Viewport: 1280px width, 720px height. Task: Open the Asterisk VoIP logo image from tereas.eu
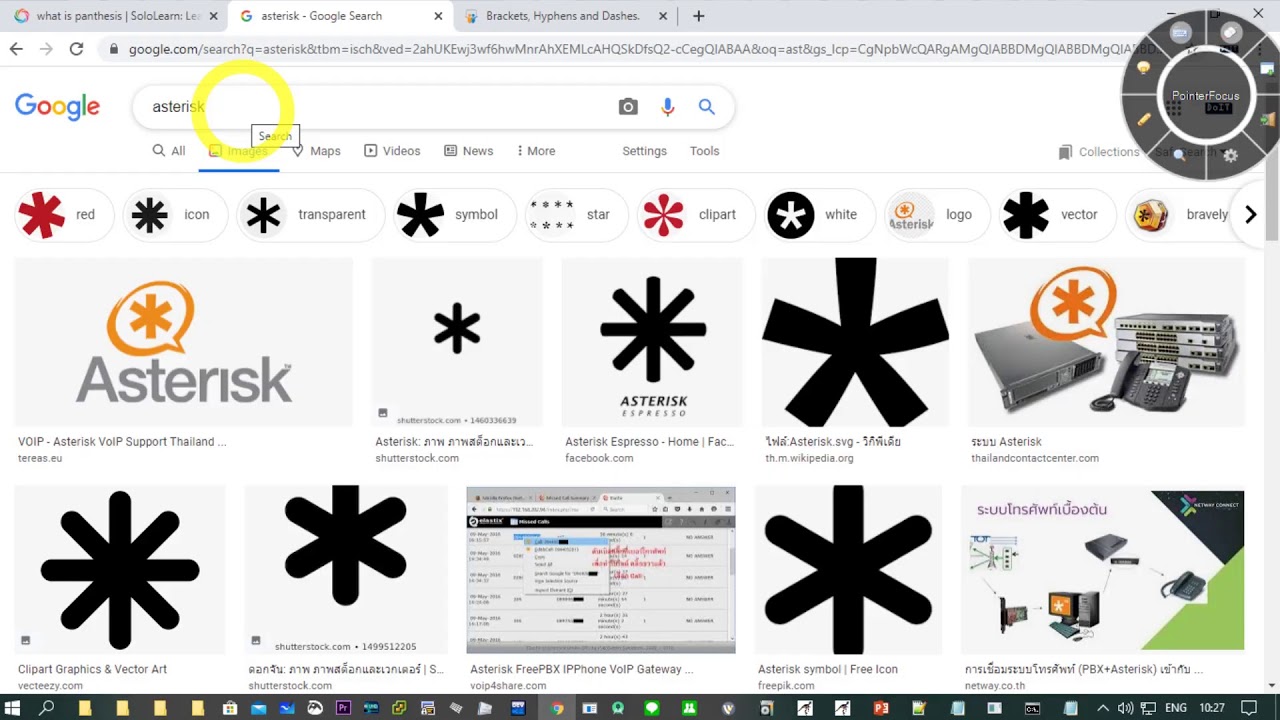184,343
